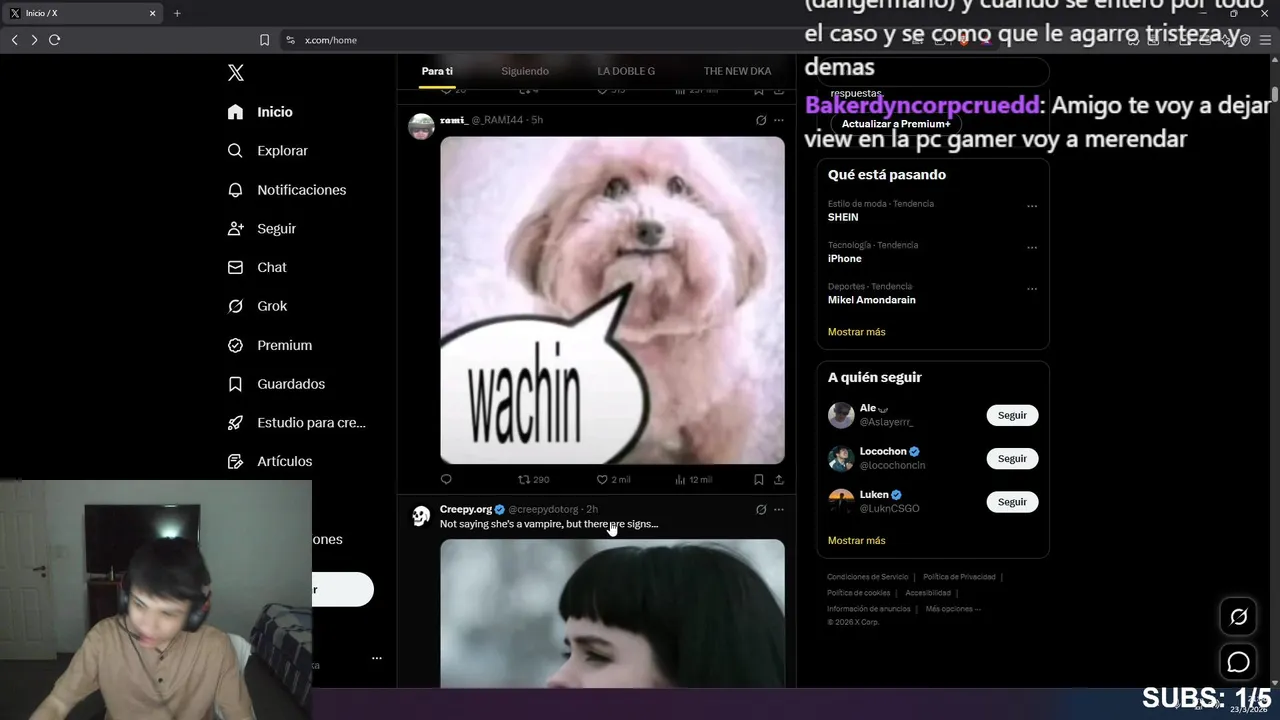Go to Inicio in the sidebar
This screenshot has height=720, width=1280.
tap(260, 112)
